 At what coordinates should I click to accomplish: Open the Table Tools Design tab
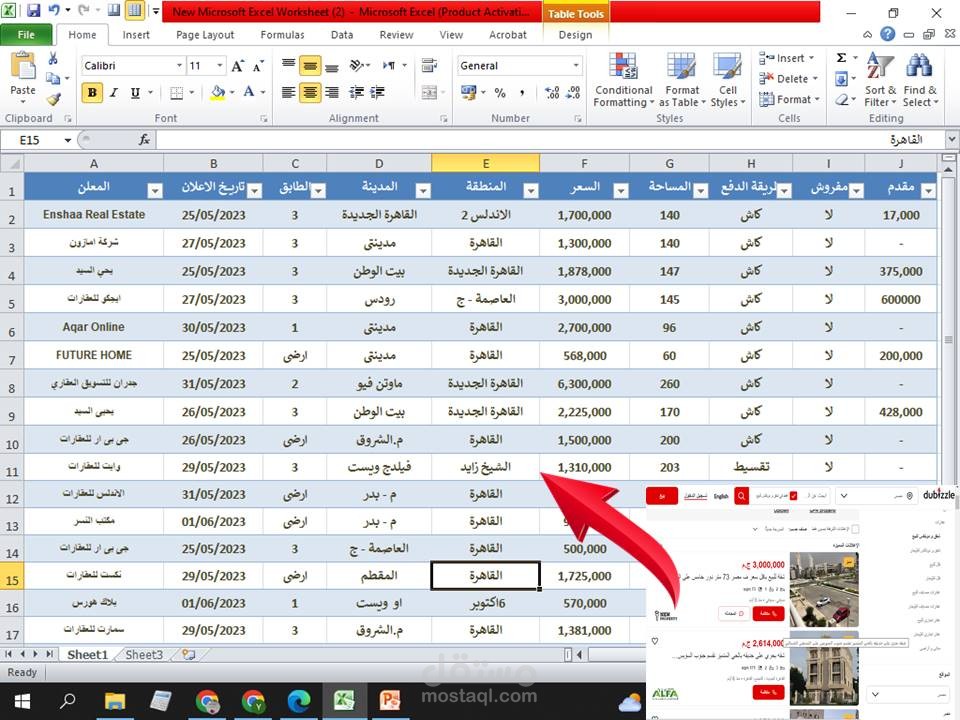pyautogui.click(x=575, y=35)
